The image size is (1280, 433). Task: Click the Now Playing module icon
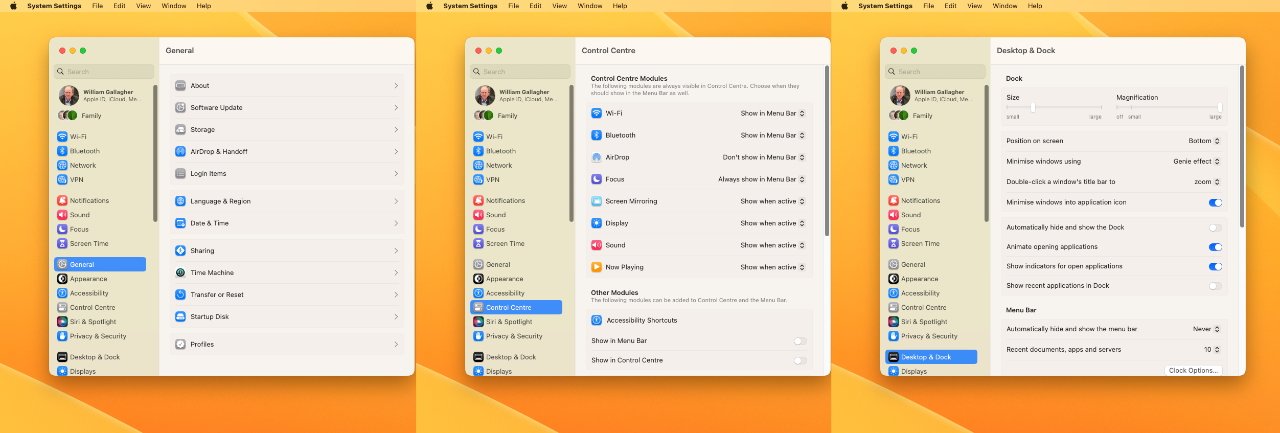point(596,267)
